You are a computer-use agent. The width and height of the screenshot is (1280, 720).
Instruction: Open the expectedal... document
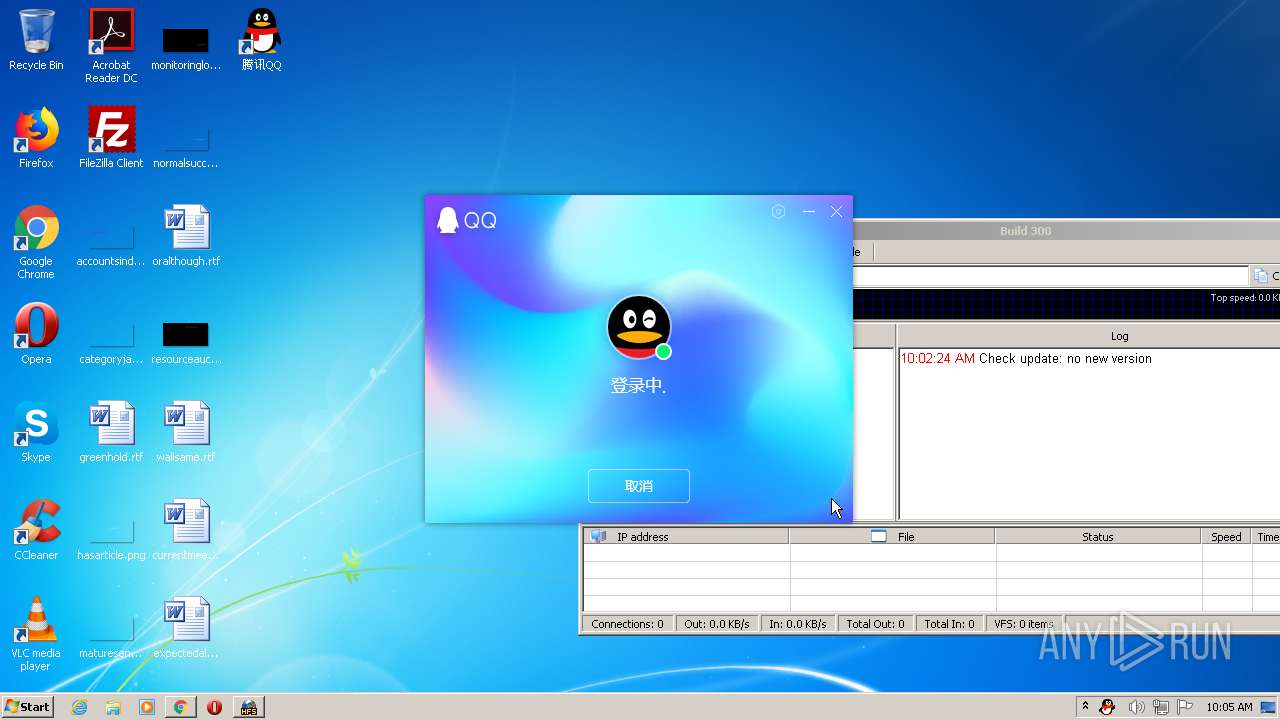click(186, 628)
